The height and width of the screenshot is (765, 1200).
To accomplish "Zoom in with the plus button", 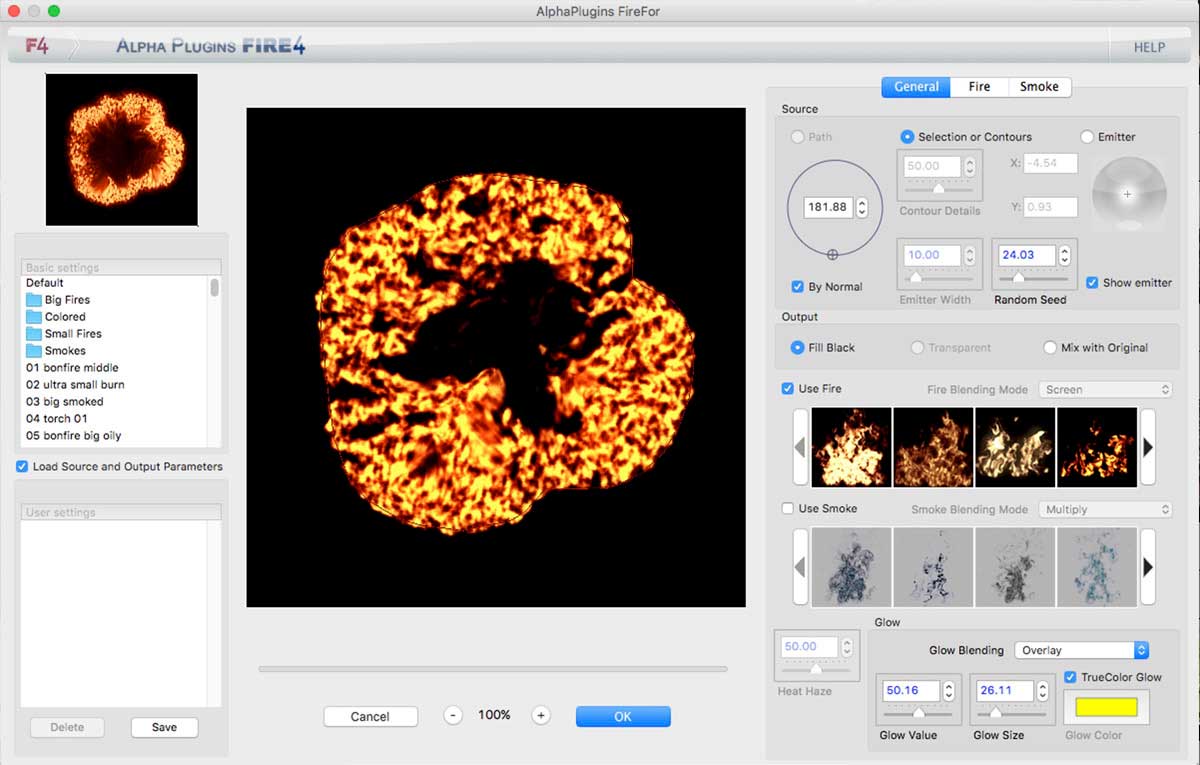I will [541, 715].
